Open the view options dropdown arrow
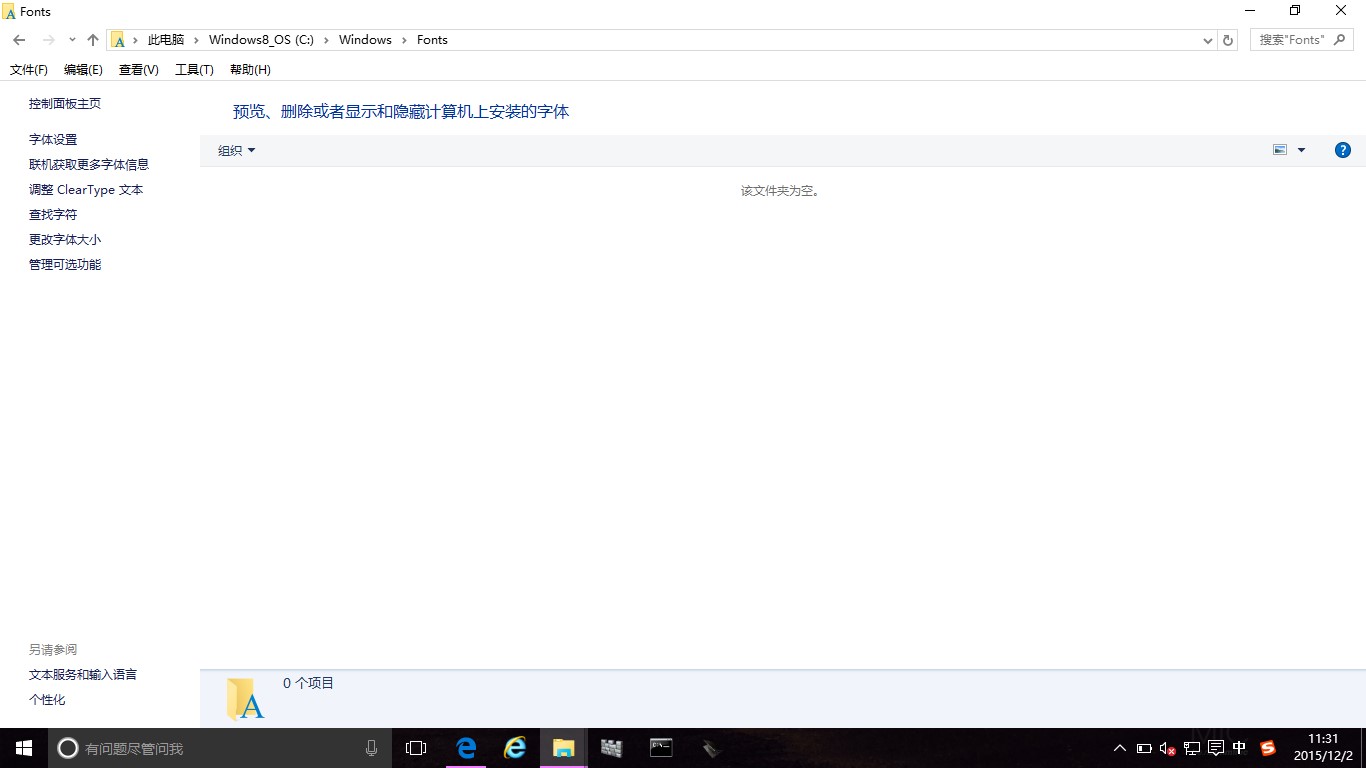 pos(1301,150)
